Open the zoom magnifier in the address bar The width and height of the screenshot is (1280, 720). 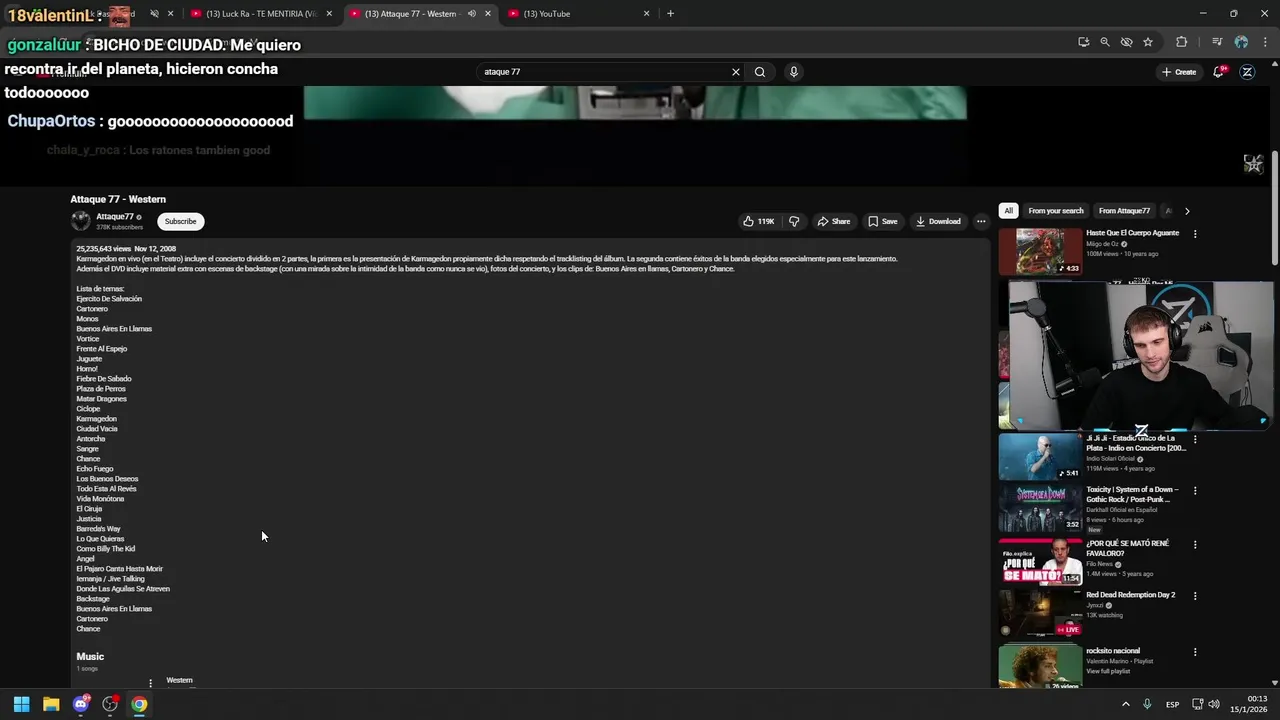(1105, 42)
